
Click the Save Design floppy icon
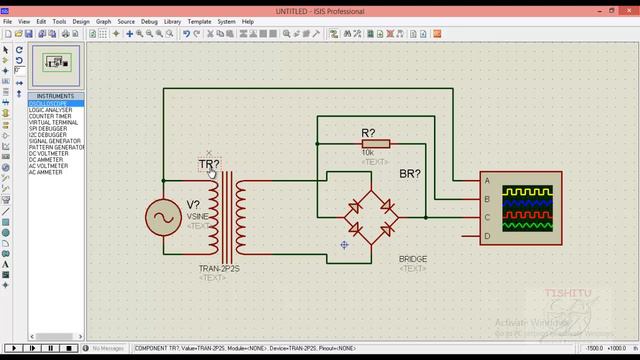coord(29,34)
